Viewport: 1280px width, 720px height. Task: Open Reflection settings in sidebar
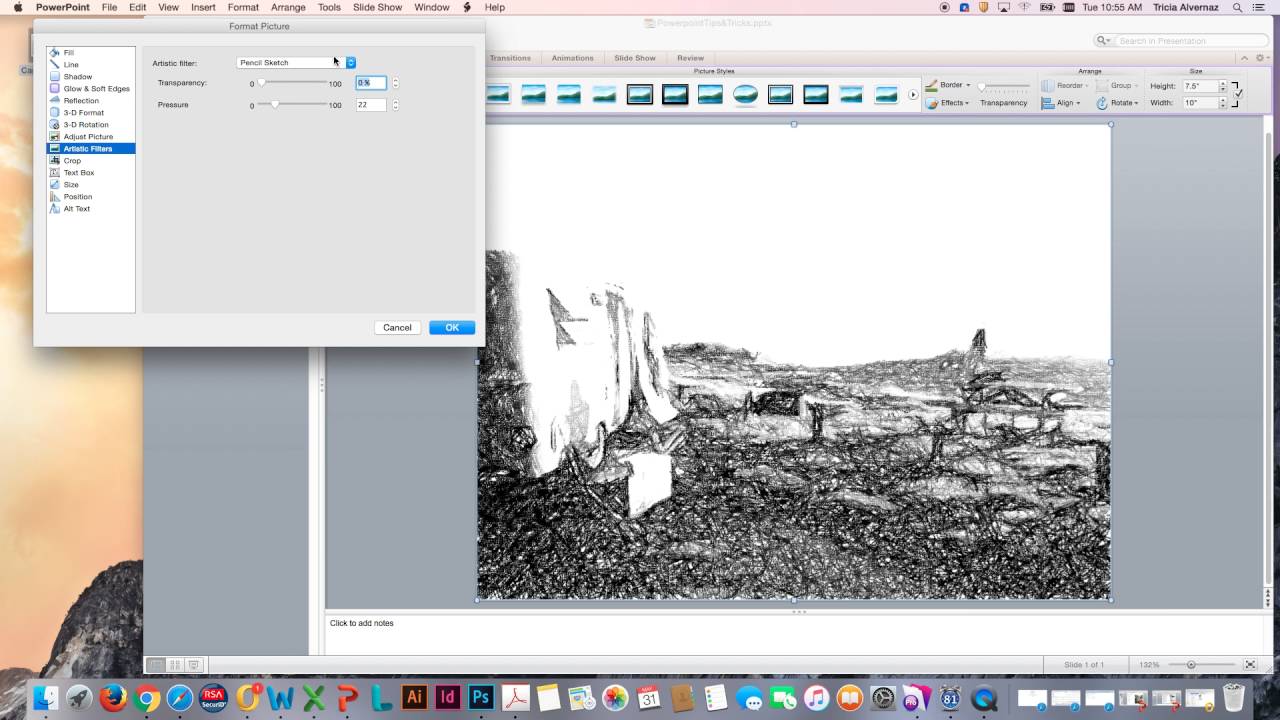pos(91,101)
